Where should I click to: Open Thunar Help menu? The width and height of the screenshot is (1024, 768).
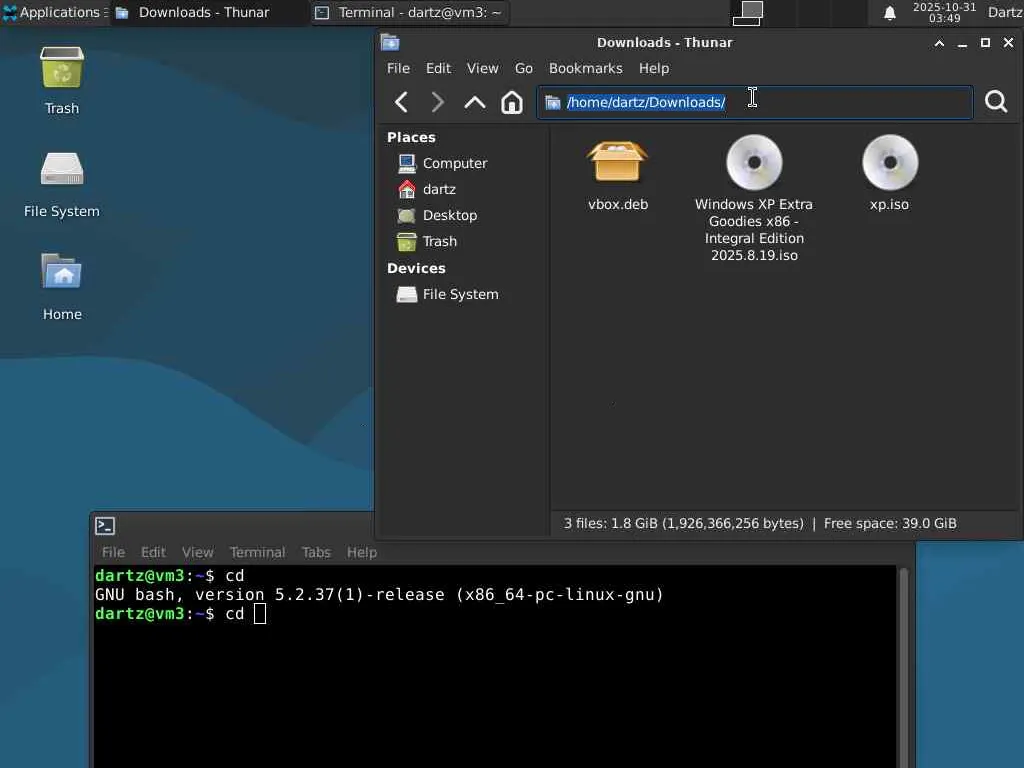654,69
